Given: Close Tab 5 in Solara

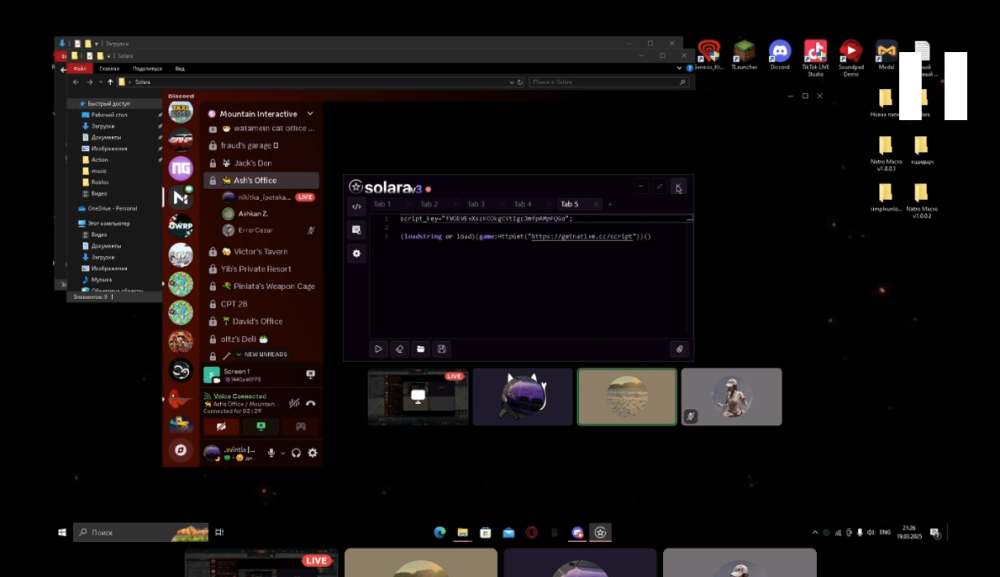Looking at the screenshot, I should (x=596, y=204).
